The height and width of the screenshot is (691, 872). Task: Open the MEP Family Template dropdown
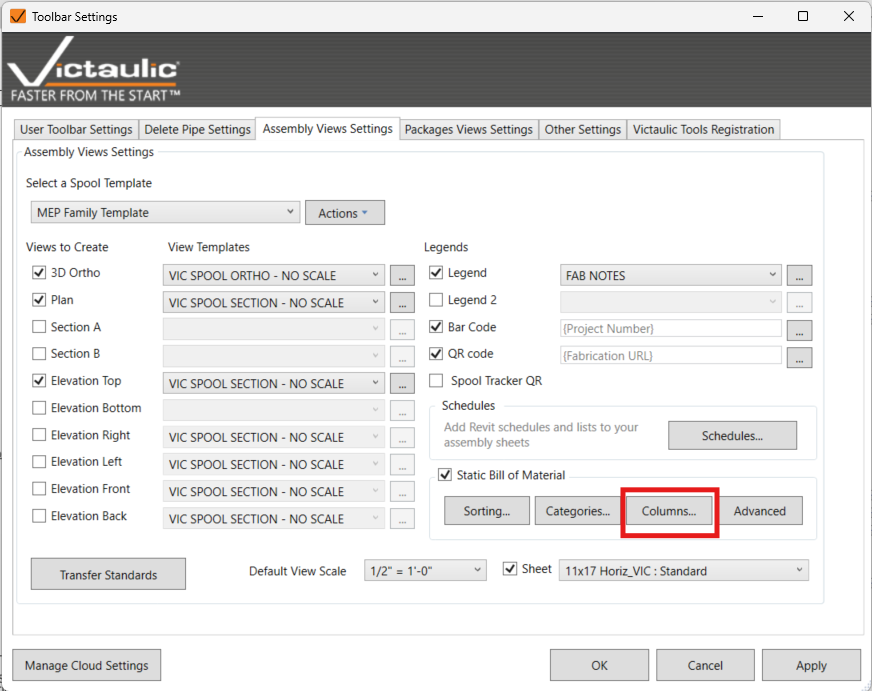click(165, 212)
